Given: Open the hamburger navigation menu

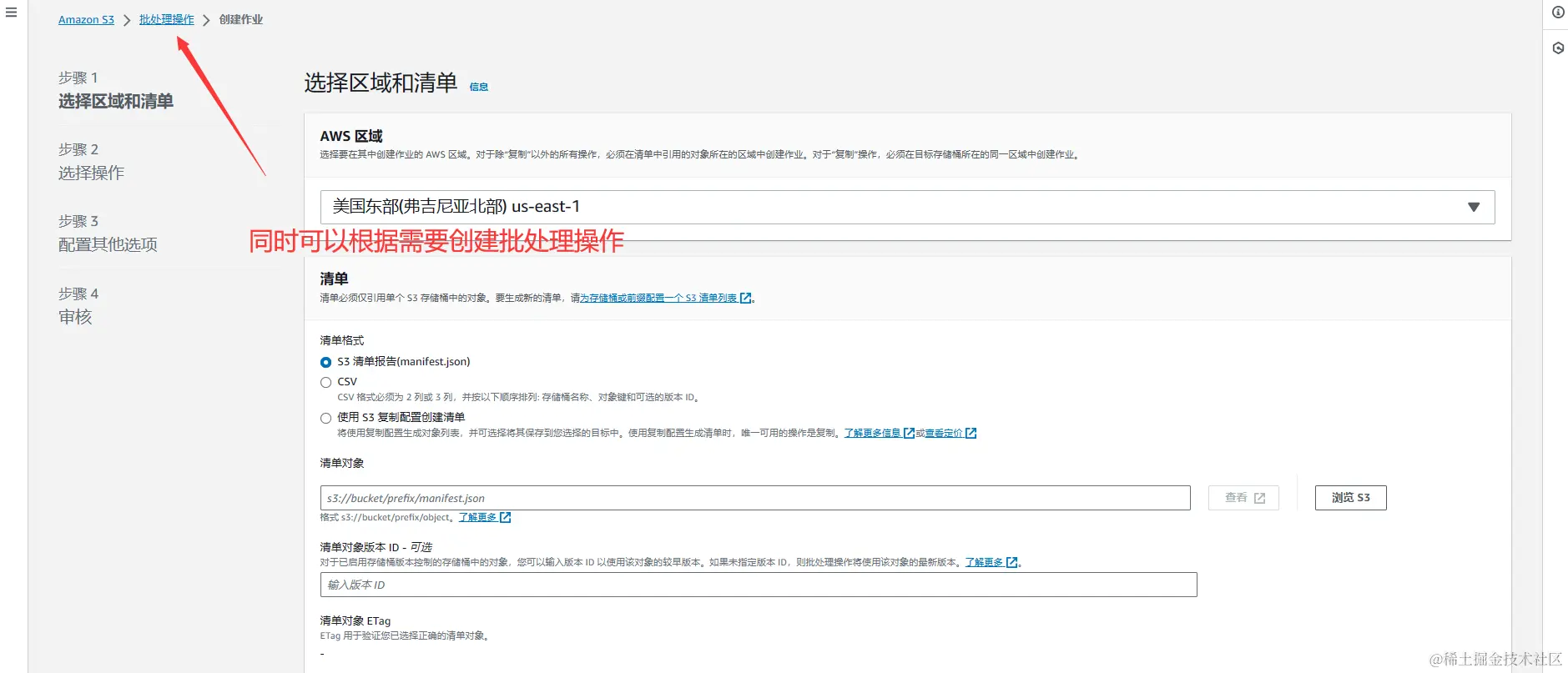Looking at the screenshot, I should coord(11,13).
